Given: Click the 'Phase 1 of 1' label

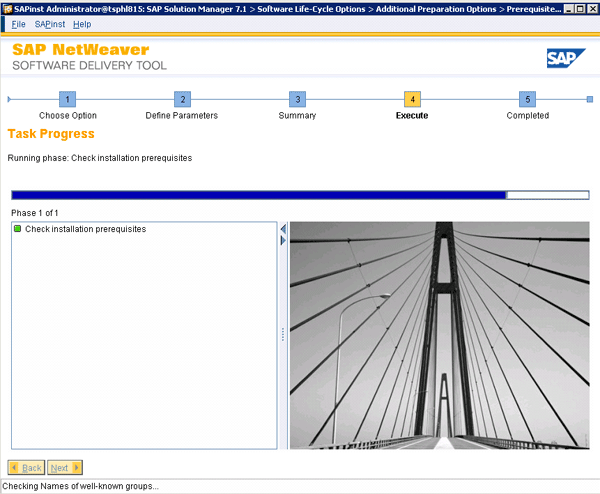Looking at the screenshot, I should point(34,213).
